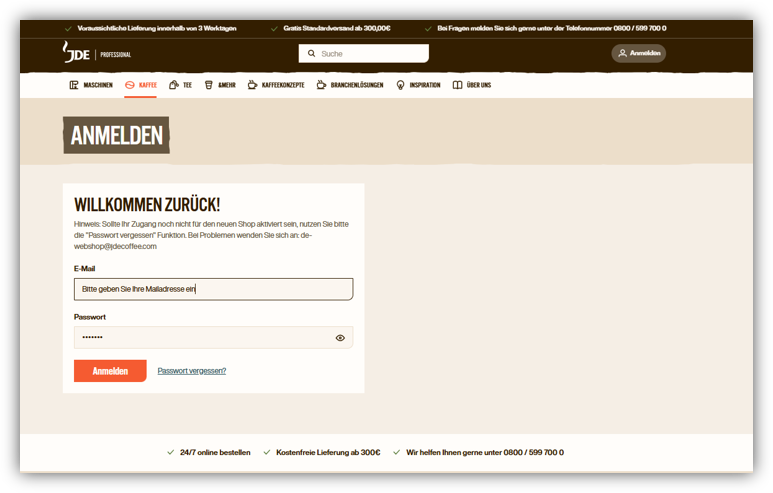
Task: Open the Anmelden account button in header
Action: [x=638, y=53]
